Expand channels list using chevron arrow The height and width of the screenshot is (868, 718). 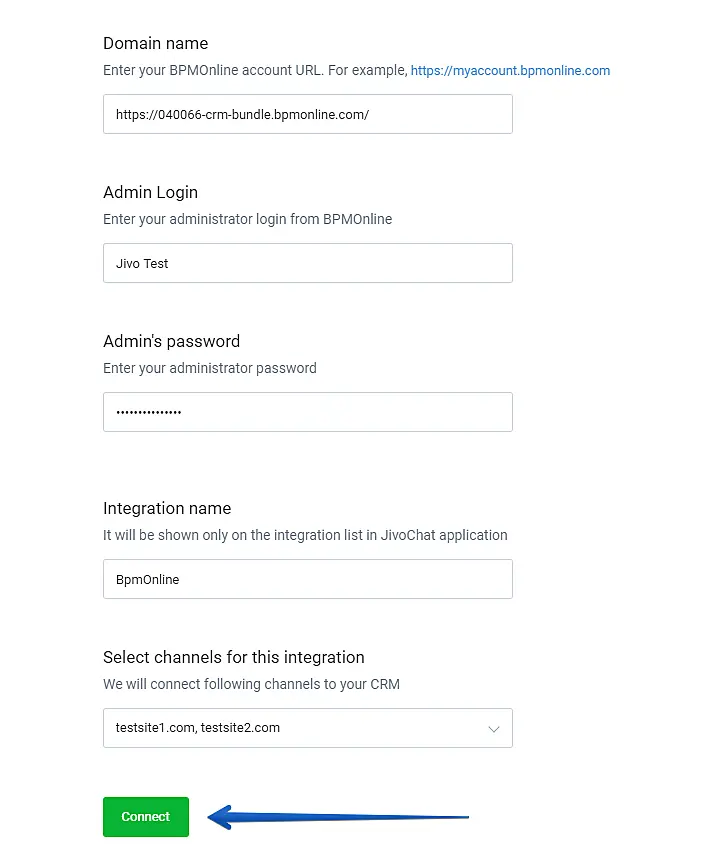coord(493,729)
